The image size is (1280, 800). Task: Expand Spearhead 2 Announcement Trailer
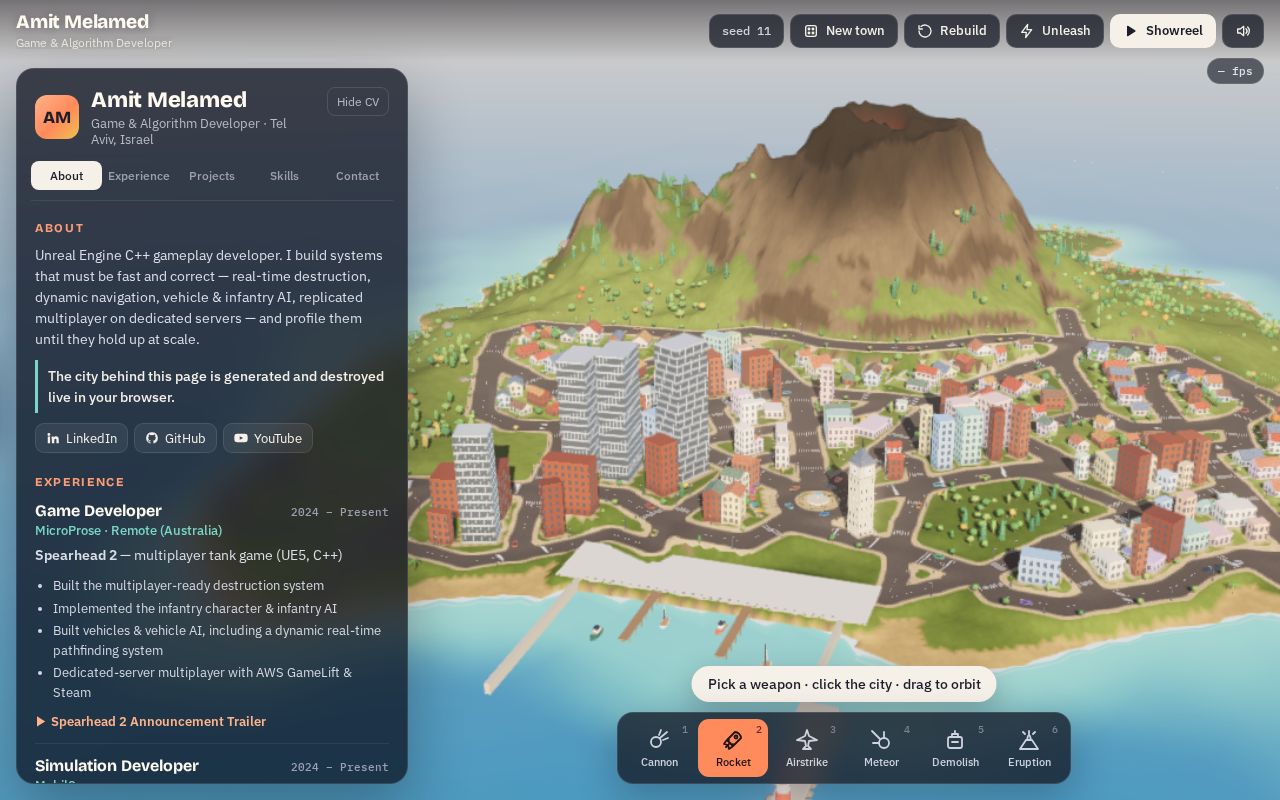coord(151,721)
